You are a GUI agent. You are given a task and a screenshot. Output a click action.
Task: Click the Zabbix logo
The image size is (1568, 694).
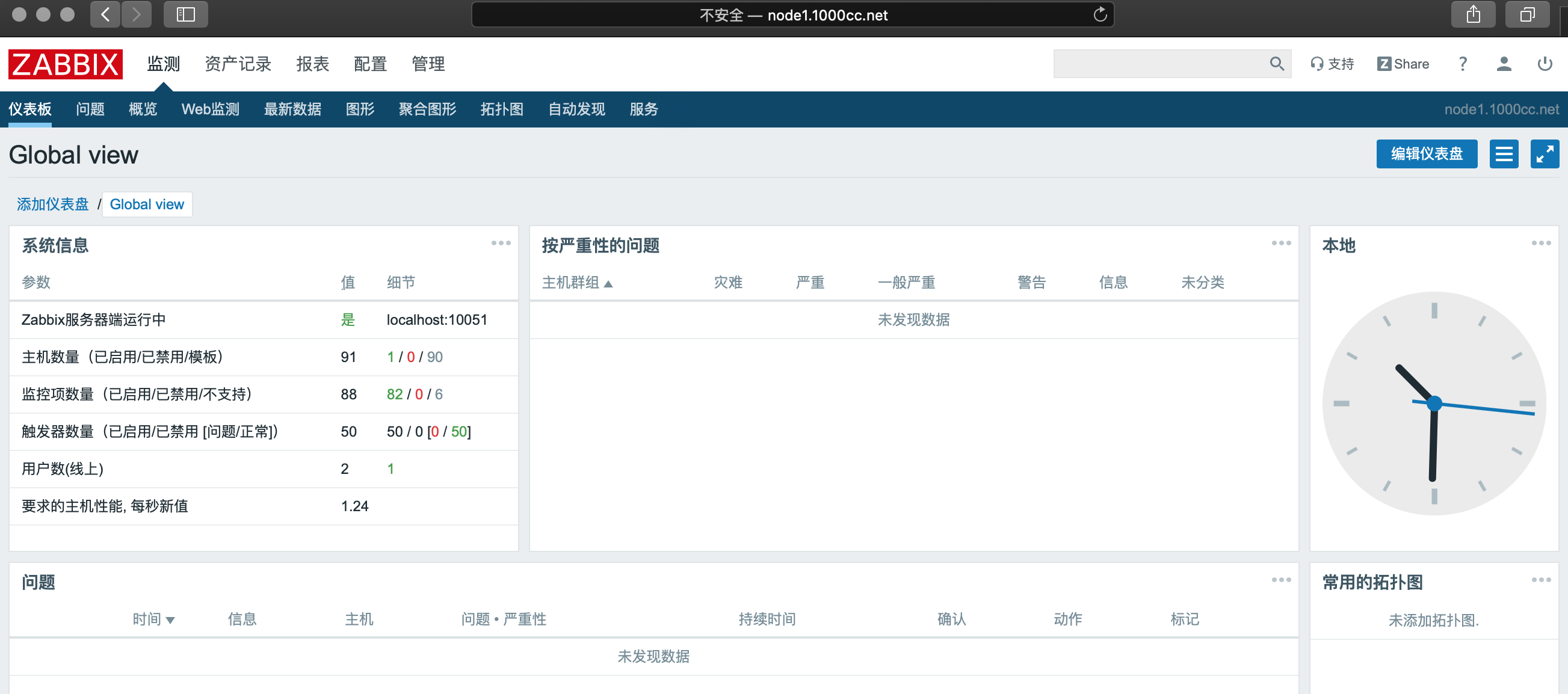pyautogui.click(x=65, y=64)
